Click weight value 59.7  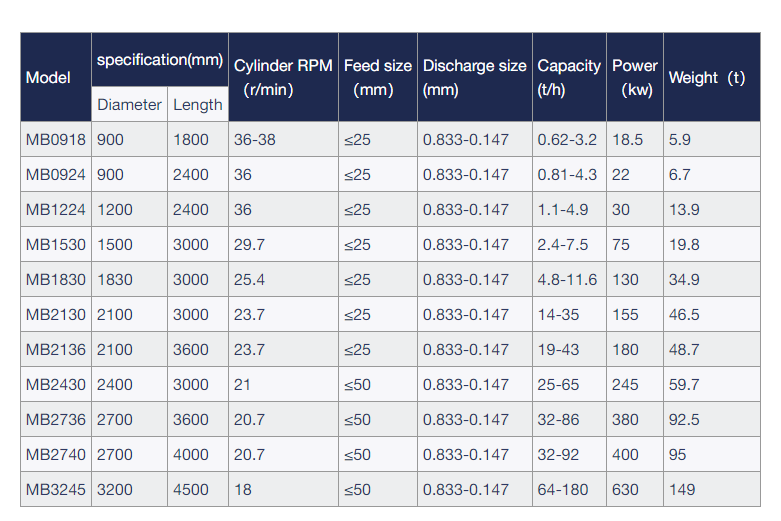[712, 385]
